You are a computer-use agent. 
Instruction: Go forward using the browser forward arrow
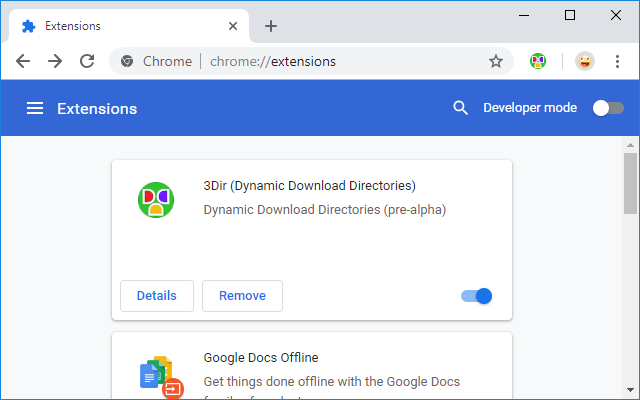tap(55, 61)
